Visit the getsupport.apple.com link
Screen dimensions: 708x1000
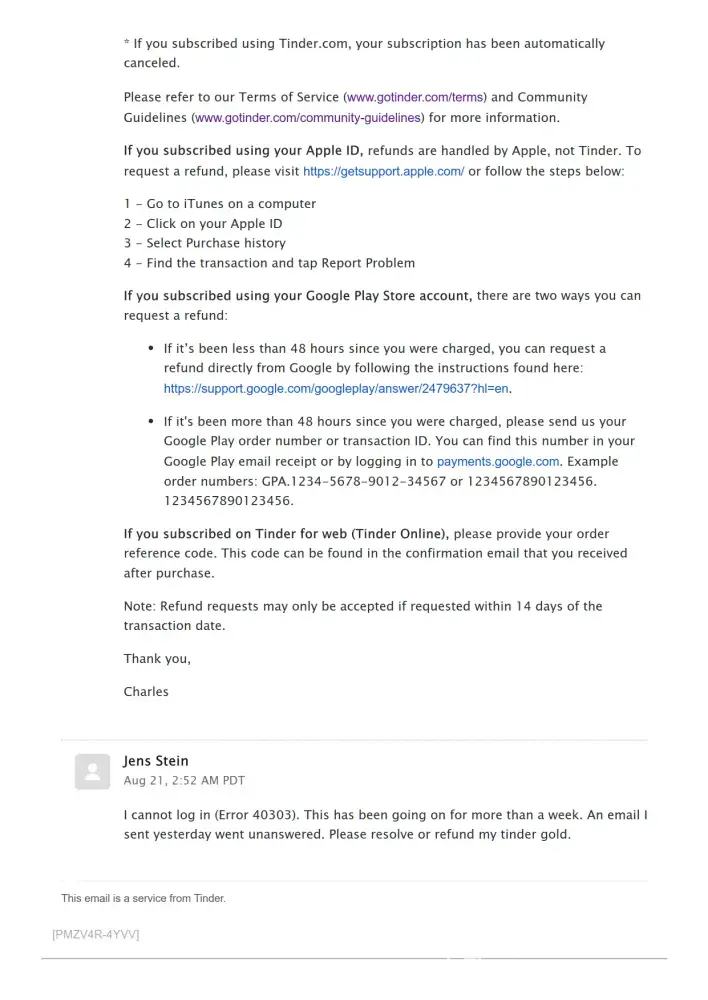pos(383,171)
